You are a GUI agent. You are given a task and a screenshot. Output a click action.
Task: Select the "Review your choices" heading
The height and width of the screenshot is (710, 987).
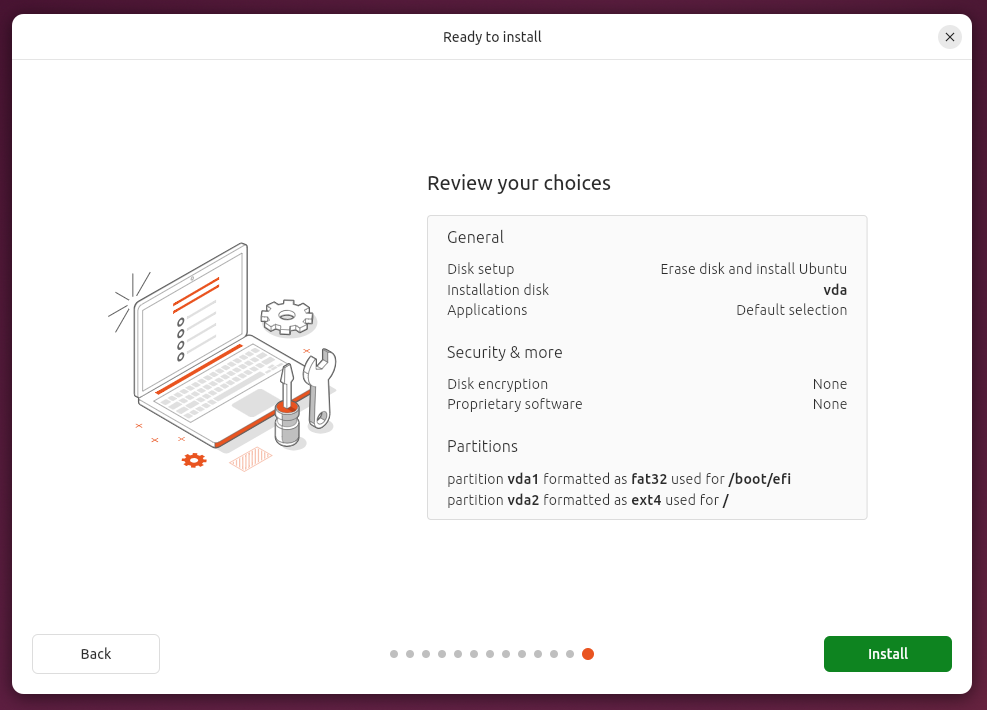(518, 183)
